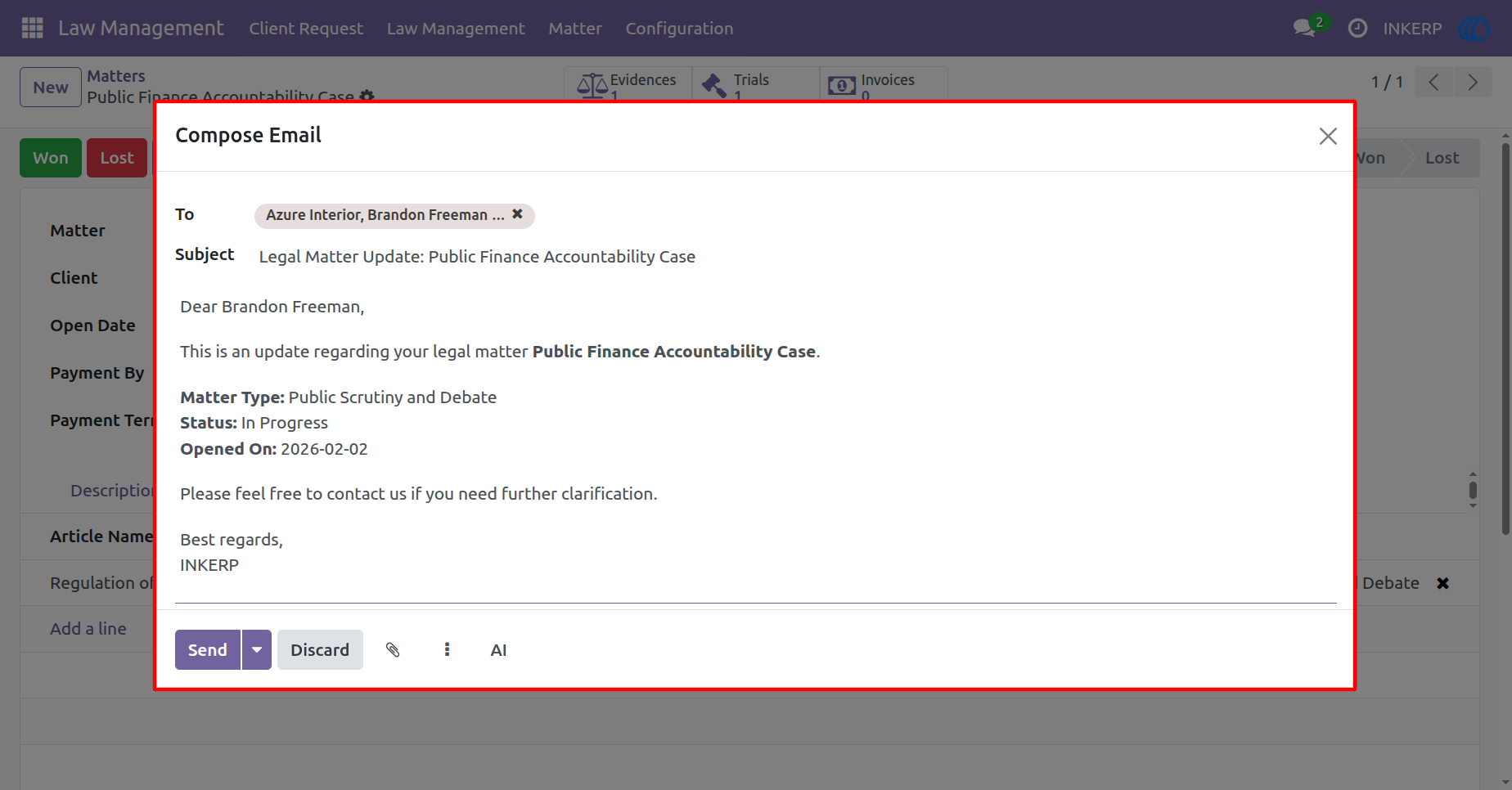Open the Evidences scales smart button
Viewport: 1512px width, 790px height.
(x=628, y=84)
